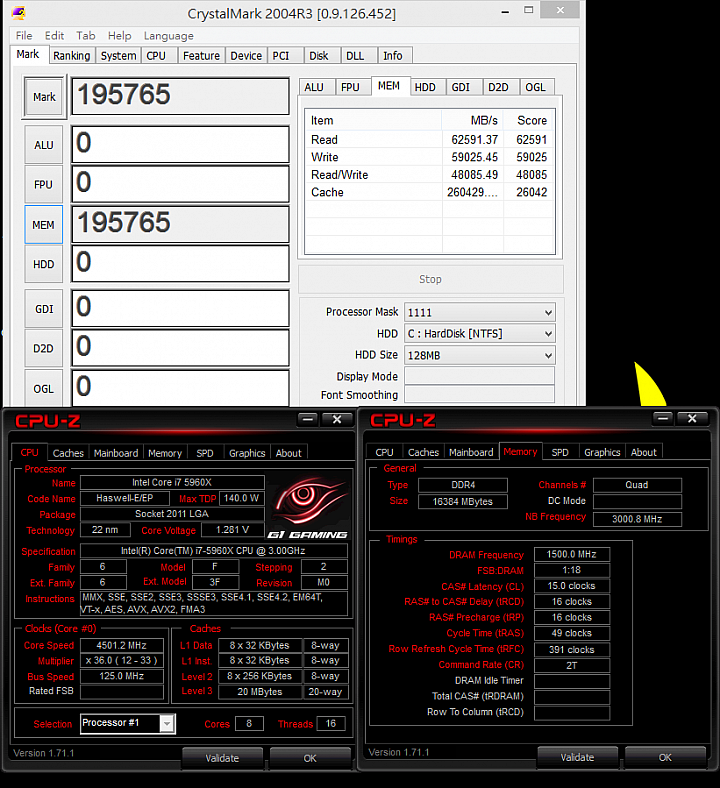Click the 4501.2 MHz Core Speed value
The image size is (720, 788).
click(x=122, y=645)
